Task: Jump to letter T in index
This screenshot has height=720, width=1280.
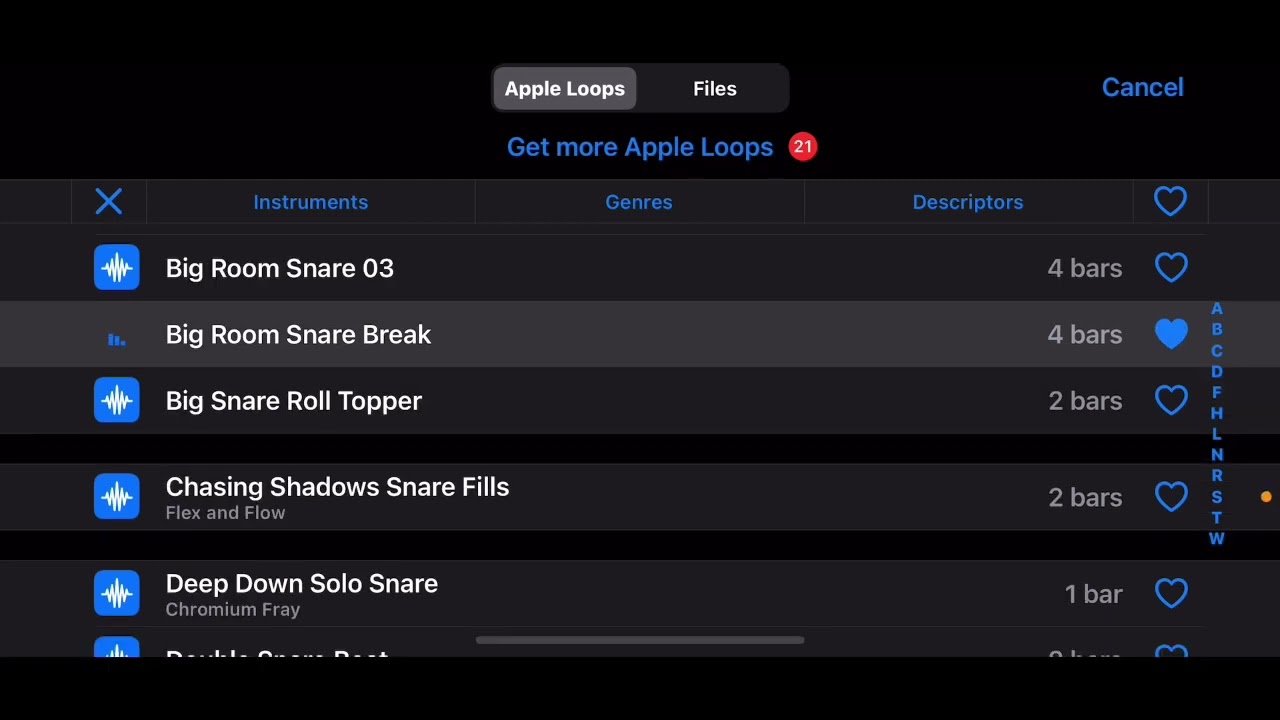Action: click(x=1217, y=518)
